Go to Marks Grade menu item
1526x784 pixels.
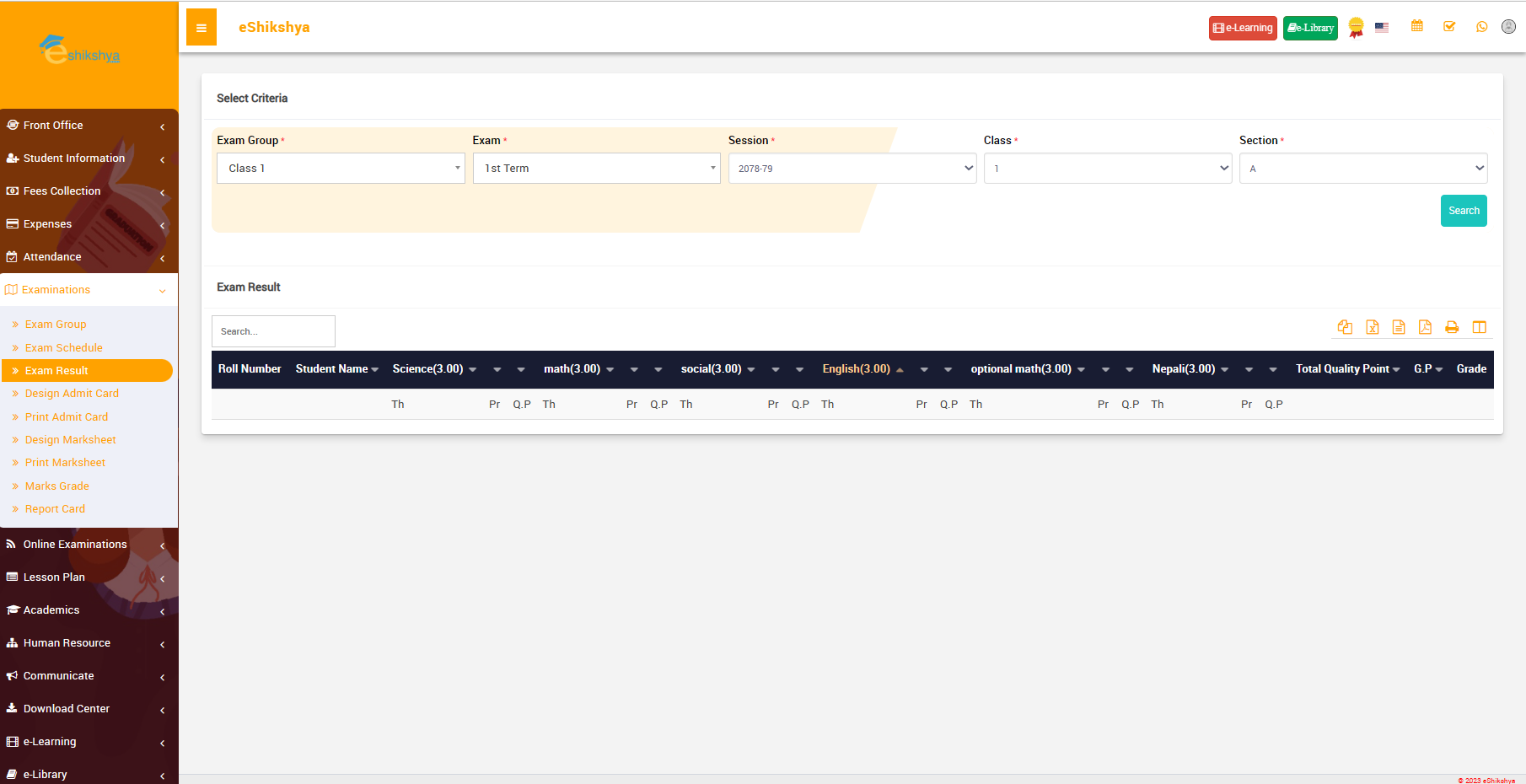click(56, 486)
